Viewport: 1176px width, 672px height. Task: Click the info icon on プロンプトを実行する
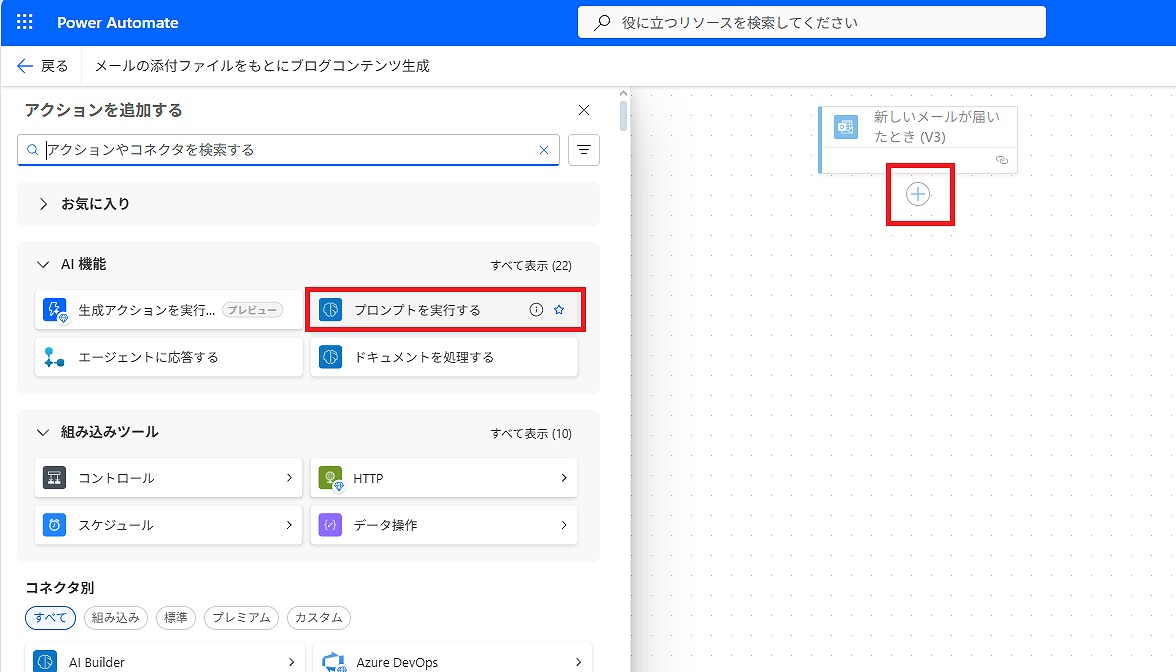536,310
